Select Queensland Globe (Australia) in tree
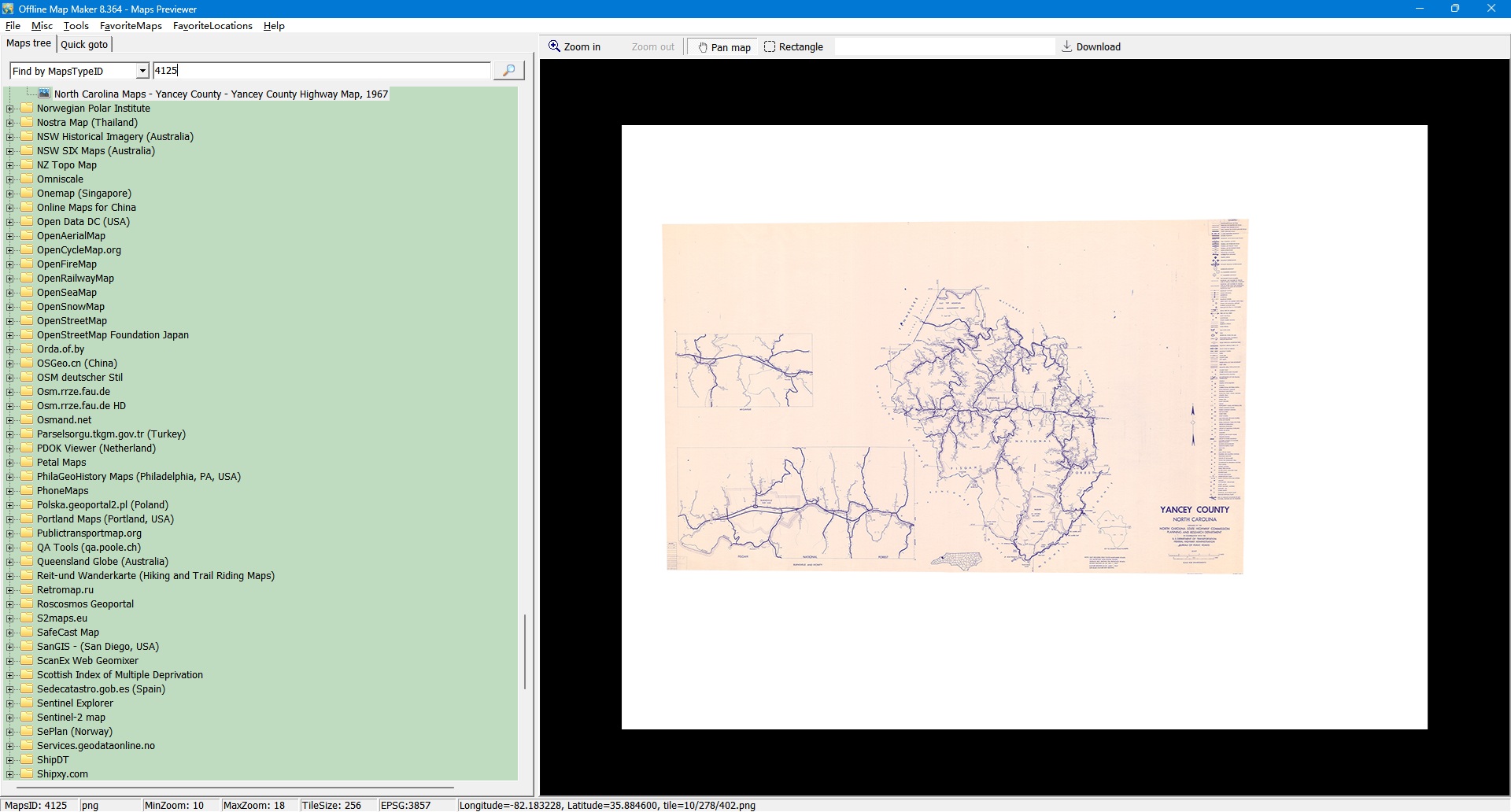The width and height of the screenshot is (1511, 812). [x=102, y=562]
